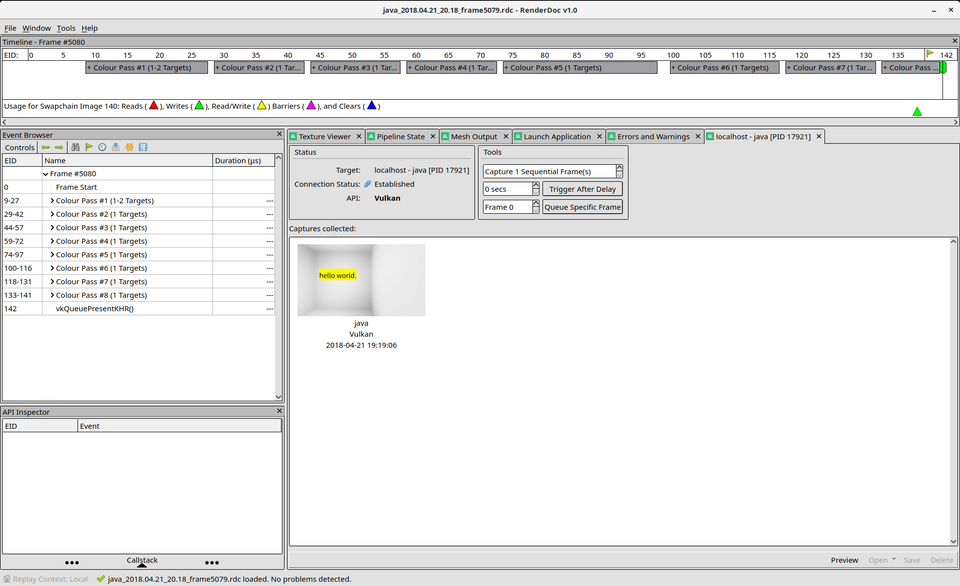Select the Frame Start event row
The image size is (960, 586).
tap(138, 187)
